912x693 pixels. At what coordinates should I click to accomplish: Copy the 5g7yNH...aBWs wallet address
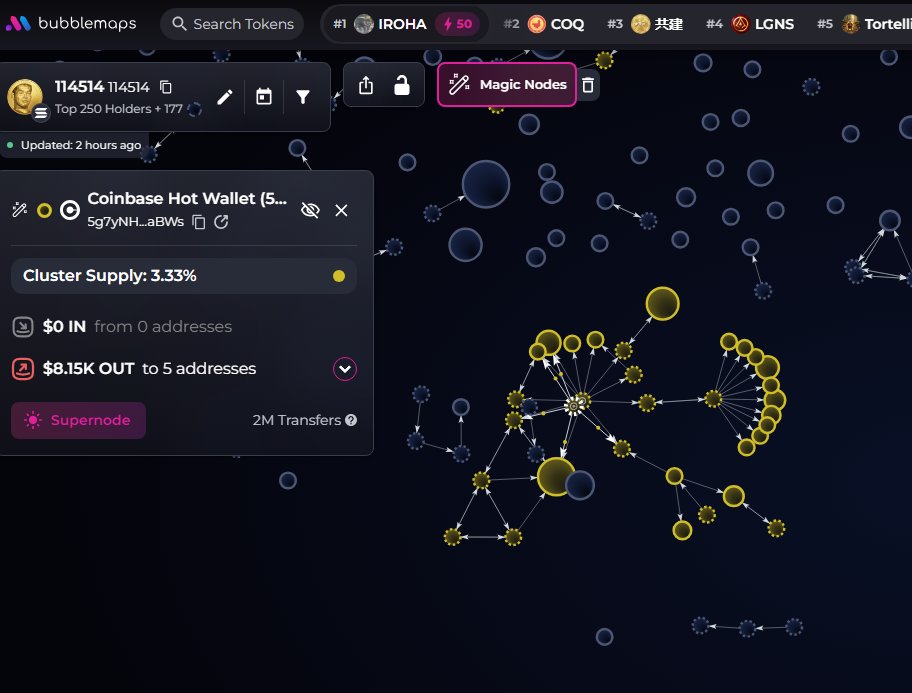pos(199,222)
